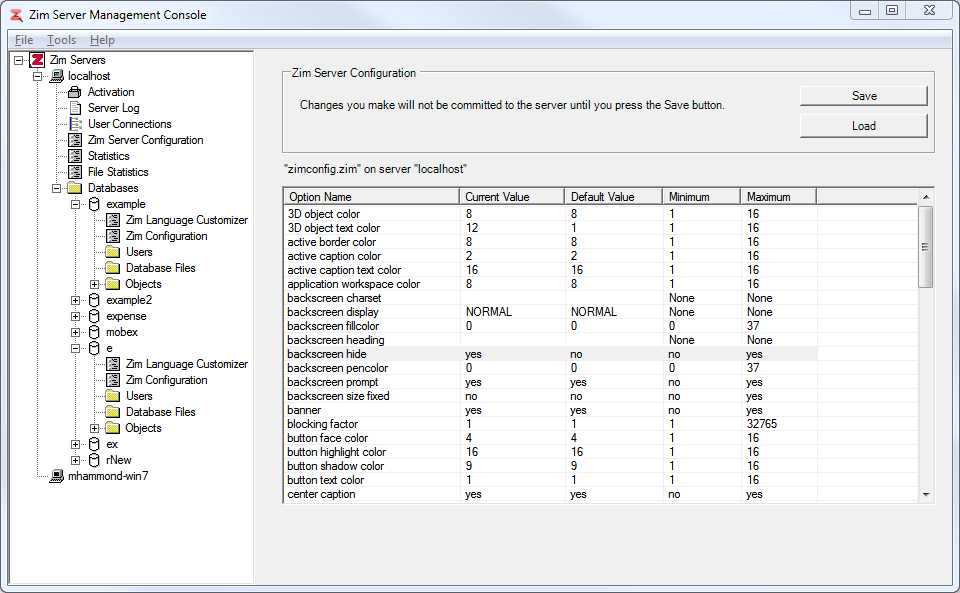Viewport: 960px width, 593px height.
Task: Click the ex database icon
Action: coord(94,444)
